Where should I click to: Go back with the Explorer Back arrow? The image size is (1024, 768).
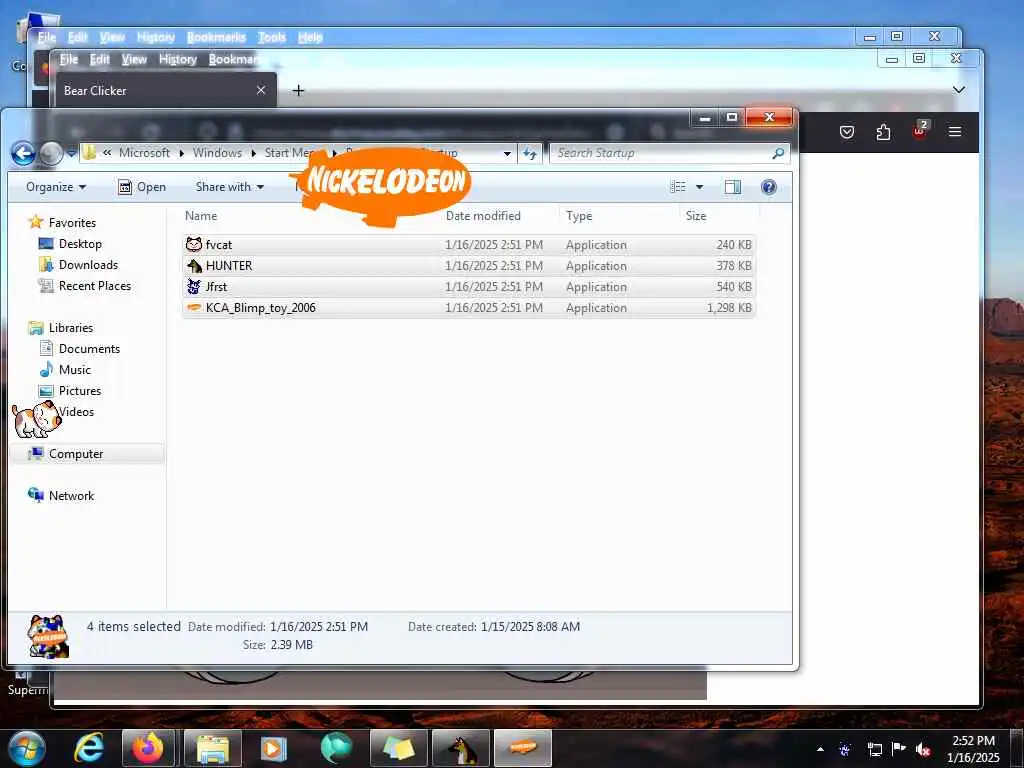pyautogui.click(x=24, y=153)
